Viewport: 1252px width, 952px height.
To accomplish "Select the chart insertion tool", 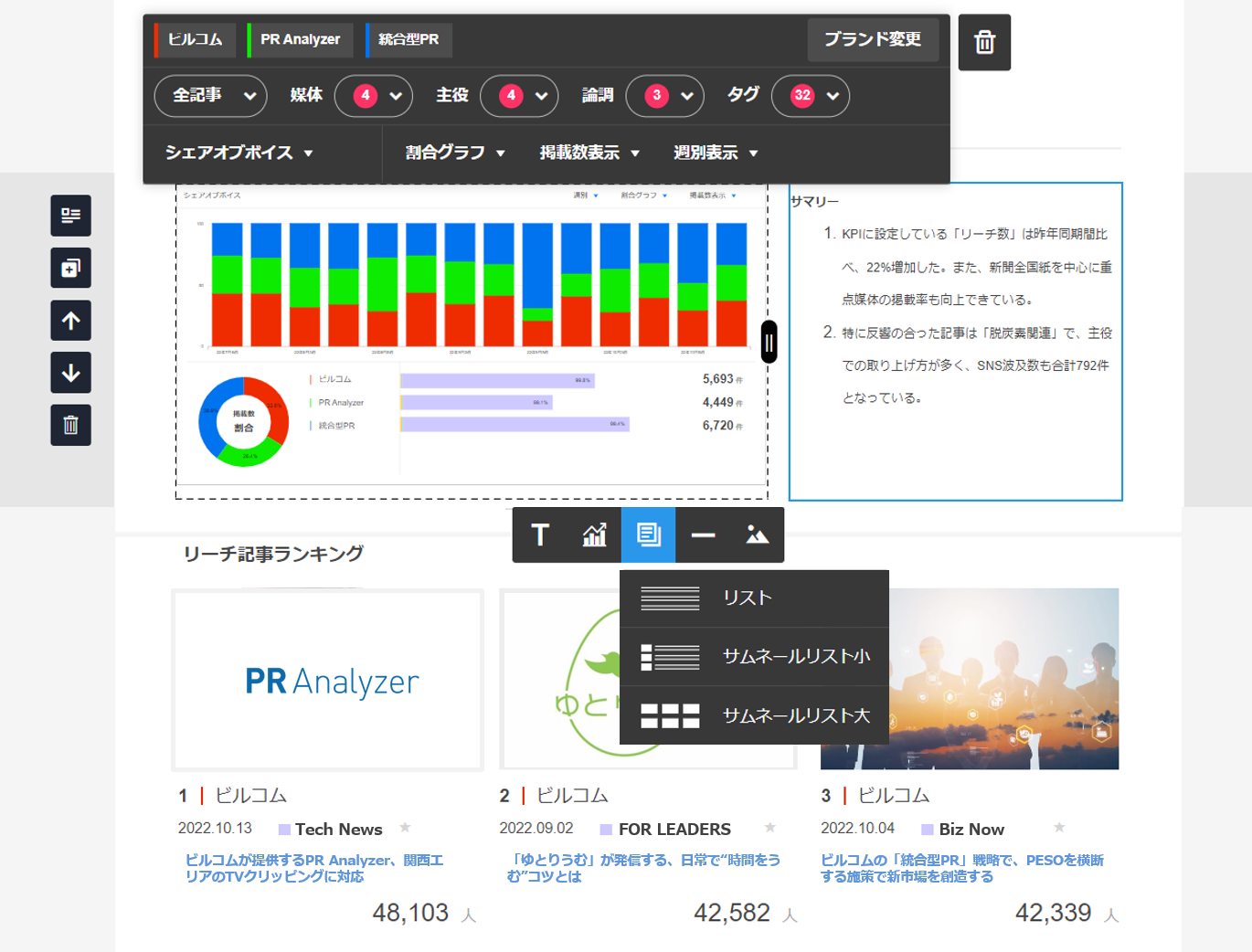I will pos(593,535).
